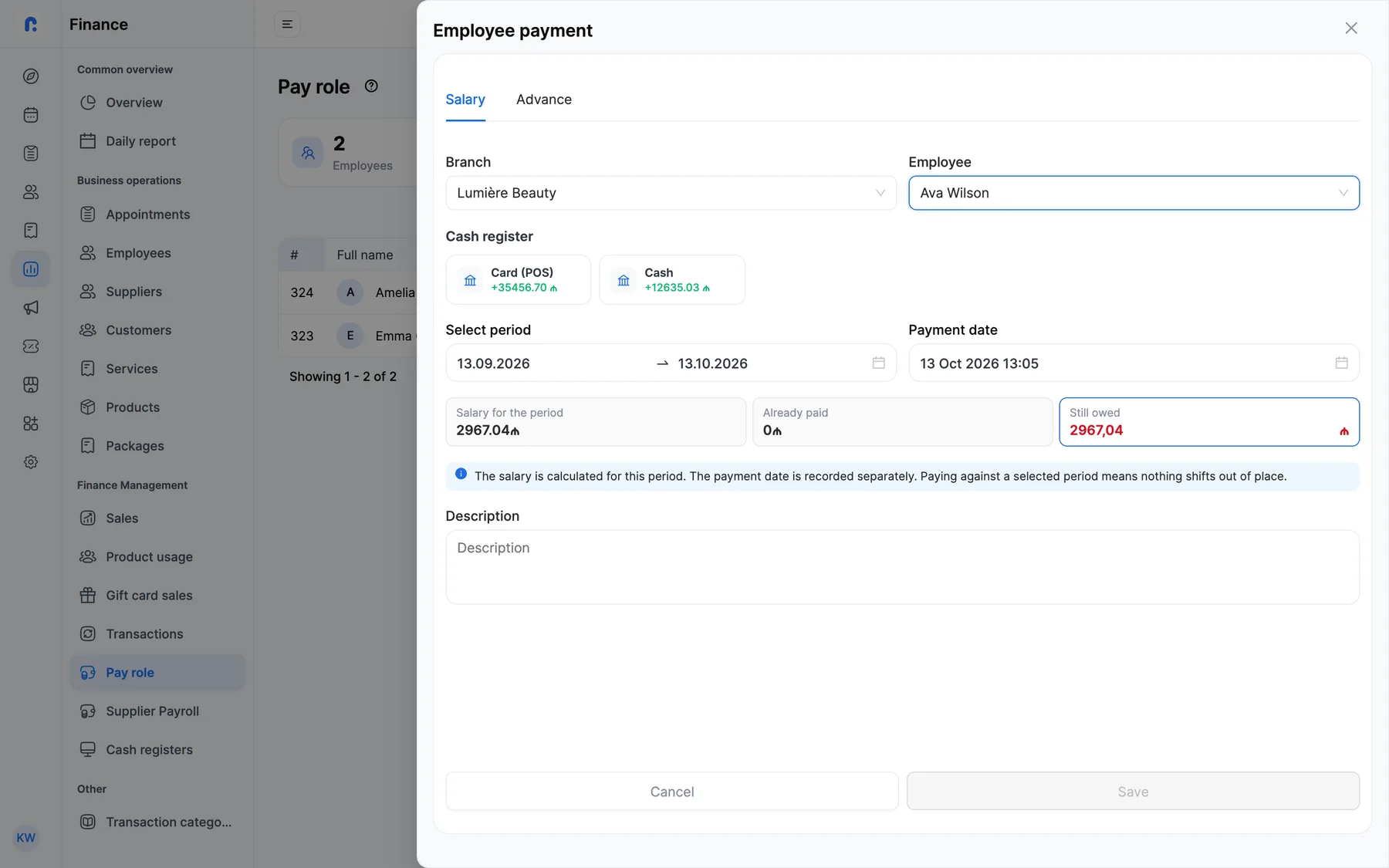The width and height of the screenshot is (1389, 868).
Task: Open Daily report in sidebar
Action: pyautogui.click(x=157, y=141)
